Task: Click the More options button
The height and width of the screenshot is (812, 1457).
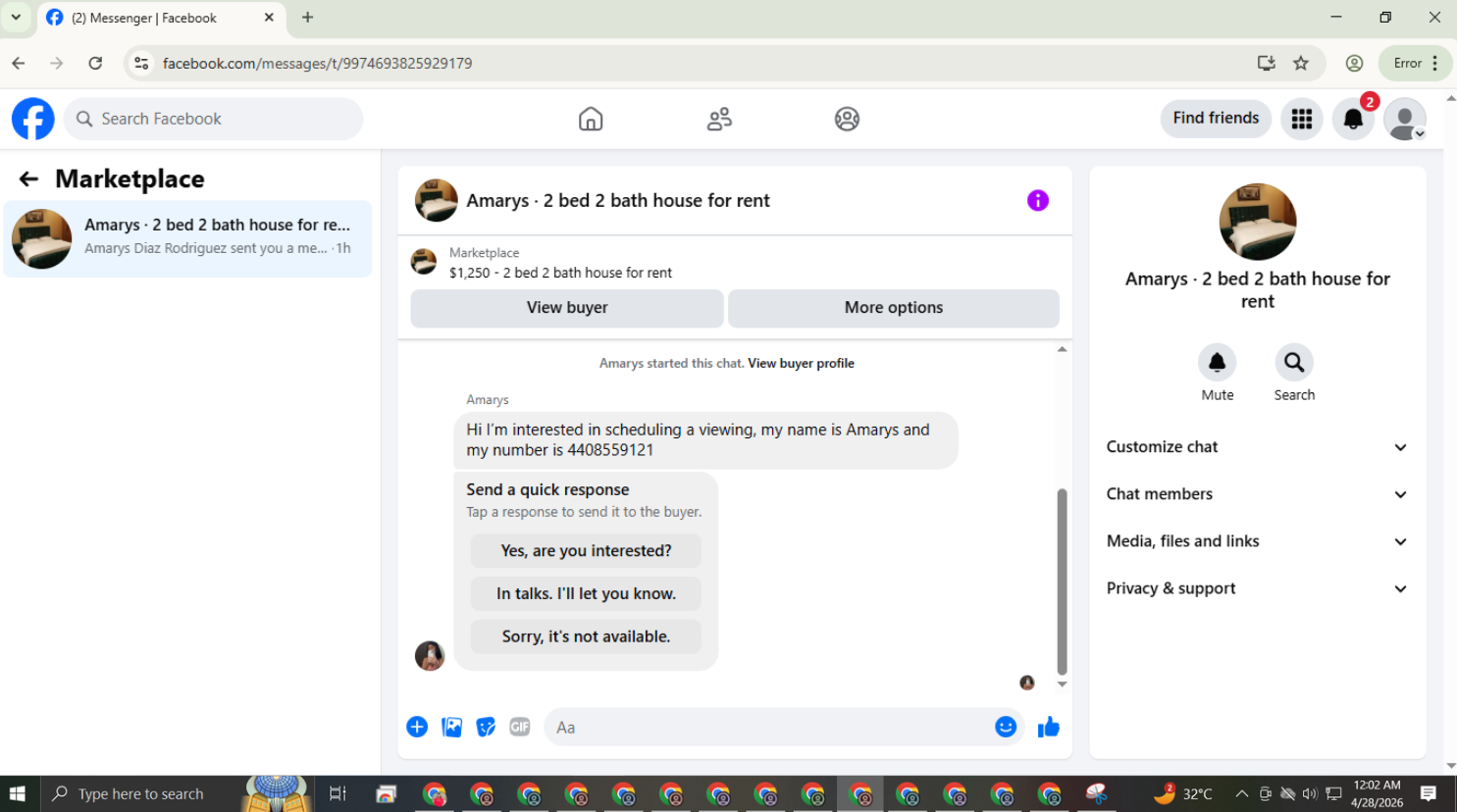Action: (x=894, y=308)
